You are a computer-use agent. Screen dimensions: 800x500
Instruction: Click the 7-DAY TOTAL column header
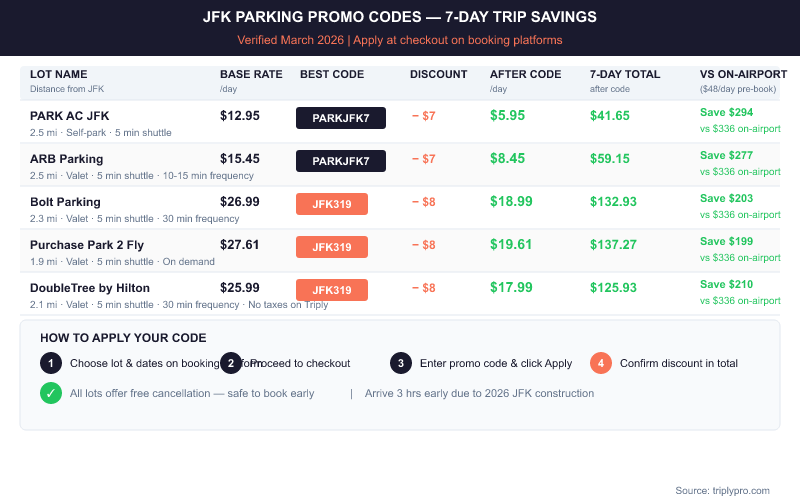pos(625,74)
